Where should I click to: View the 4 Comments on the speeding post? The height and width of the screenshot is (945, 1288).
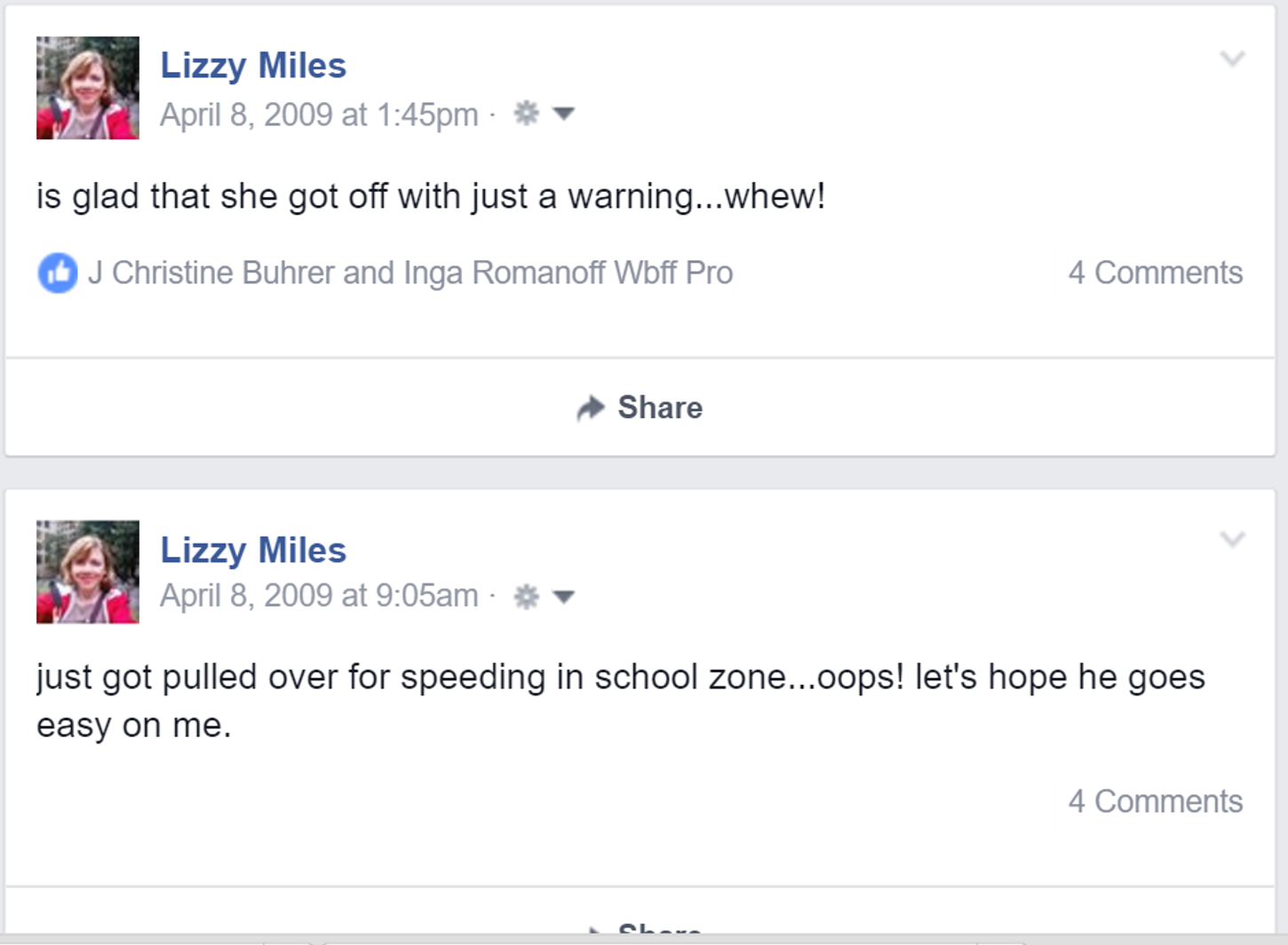[x=1155, y=801]
